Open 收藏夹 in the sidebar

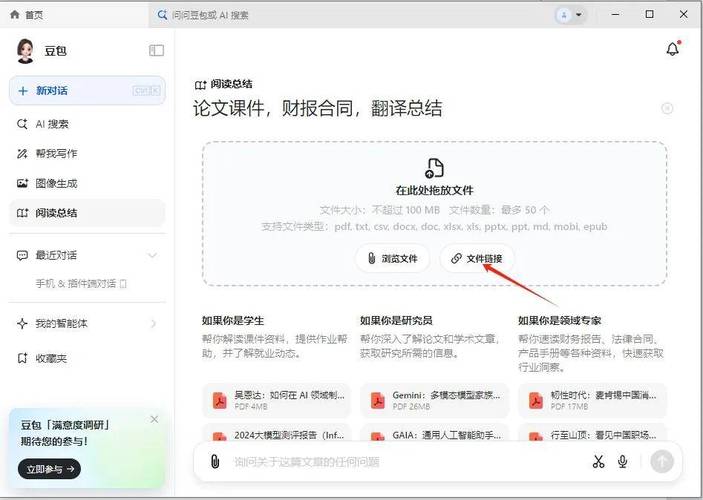(87, 358)
